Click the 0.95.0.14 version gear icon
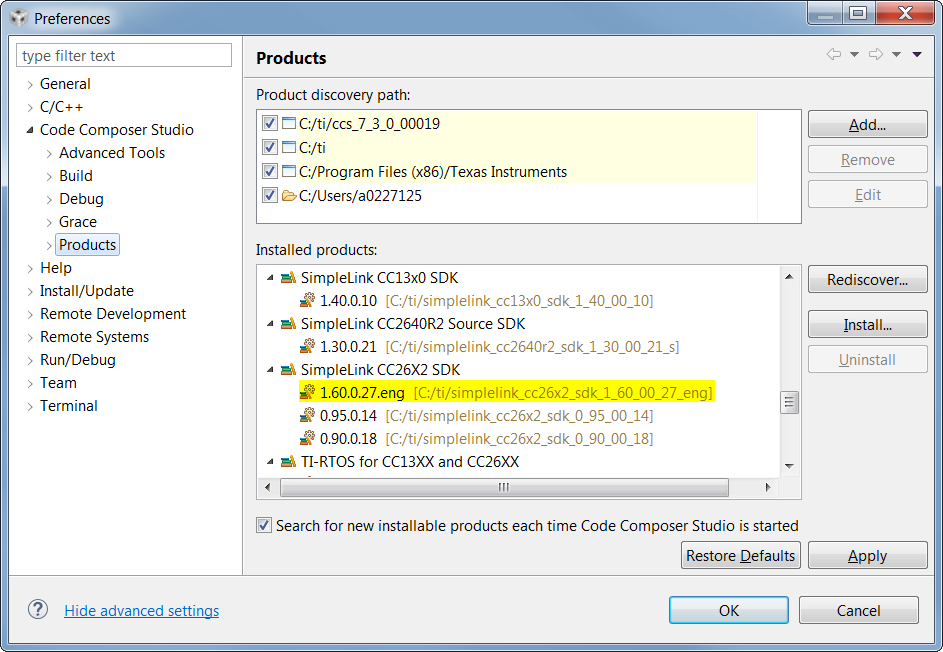 307,415
